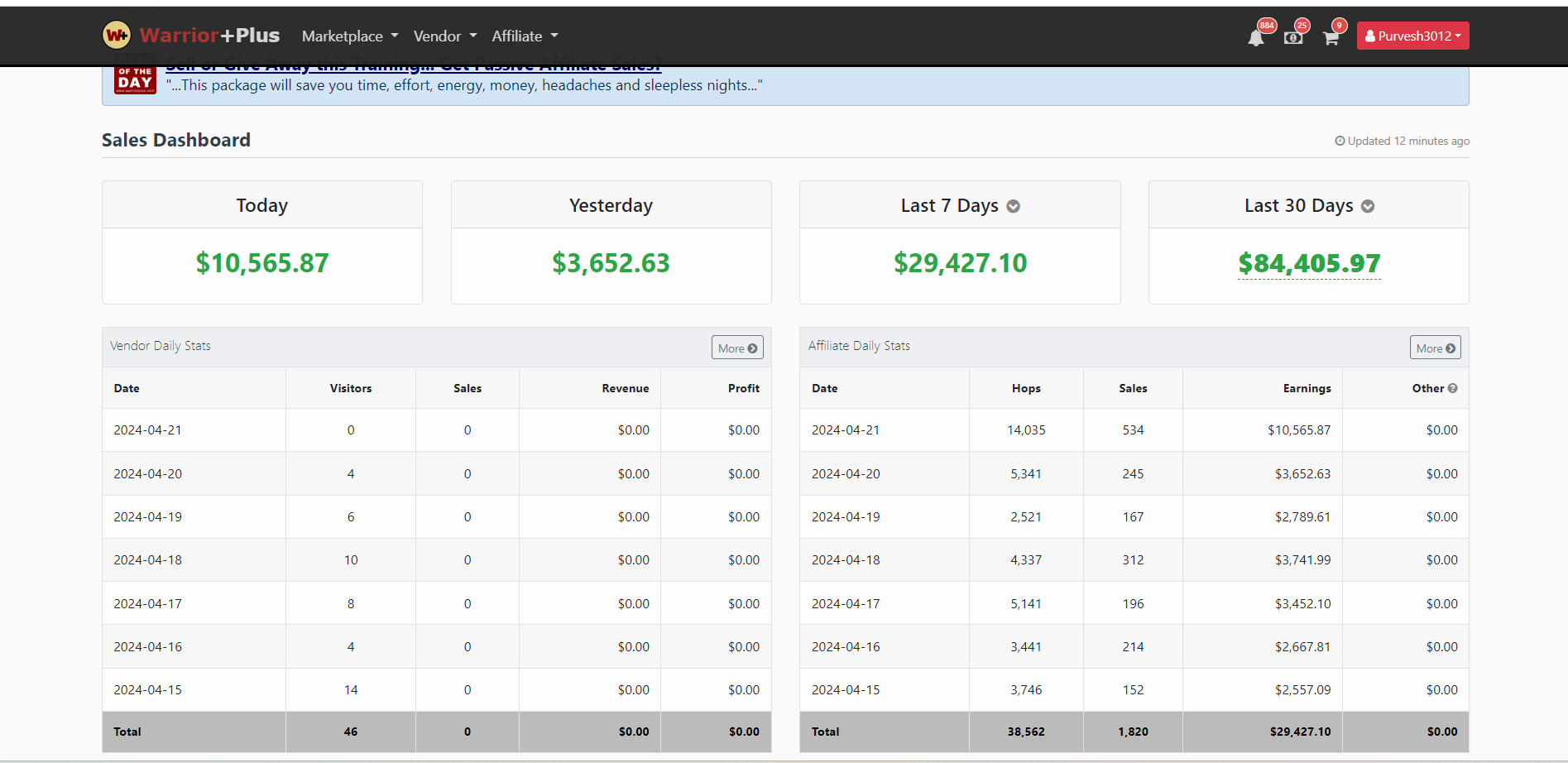
Task: Open the Marketplace menu
Action: click(x=350, y=36)
